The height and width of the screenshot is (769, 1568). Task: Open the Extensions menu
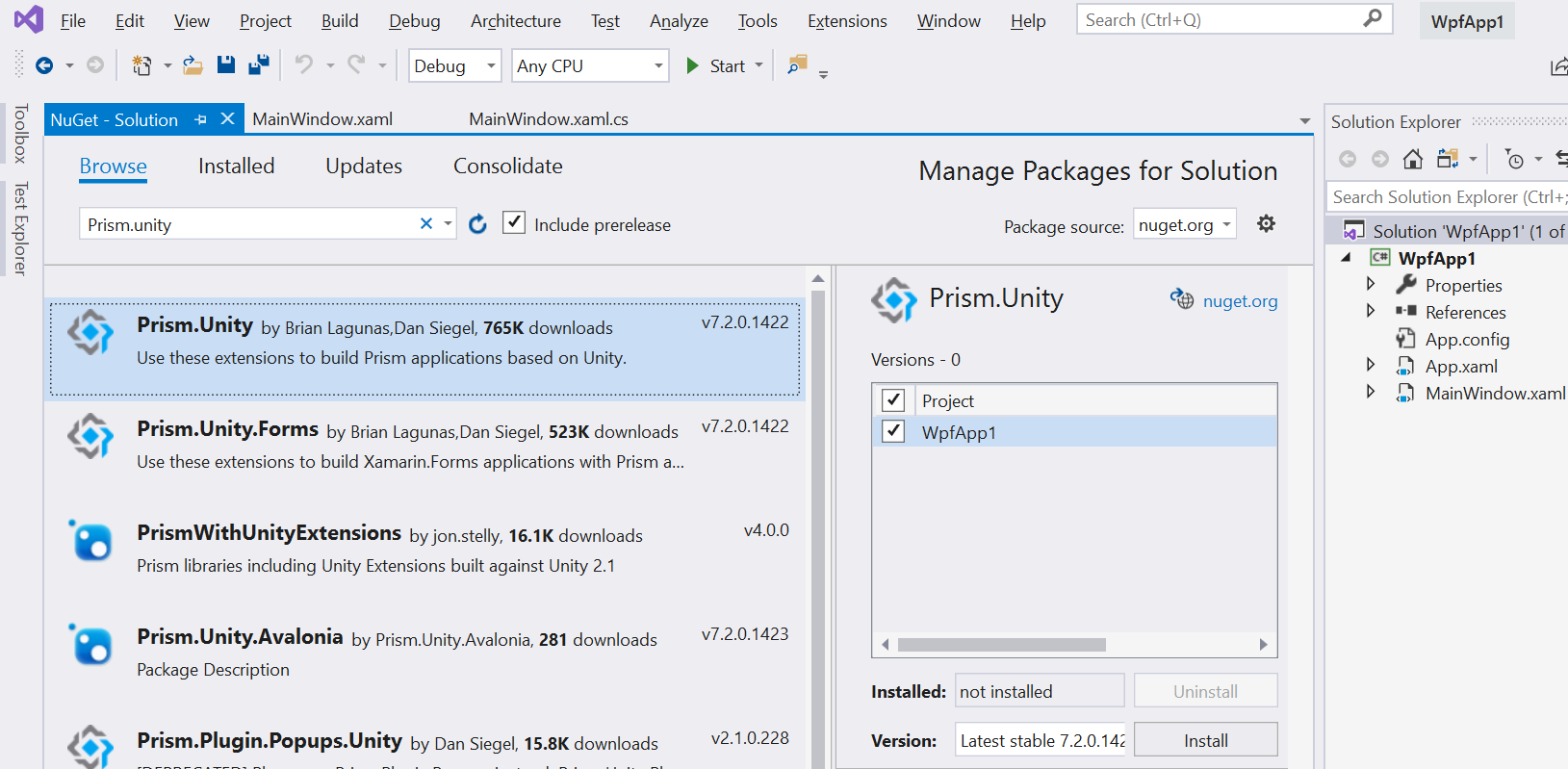click(847, 20)
